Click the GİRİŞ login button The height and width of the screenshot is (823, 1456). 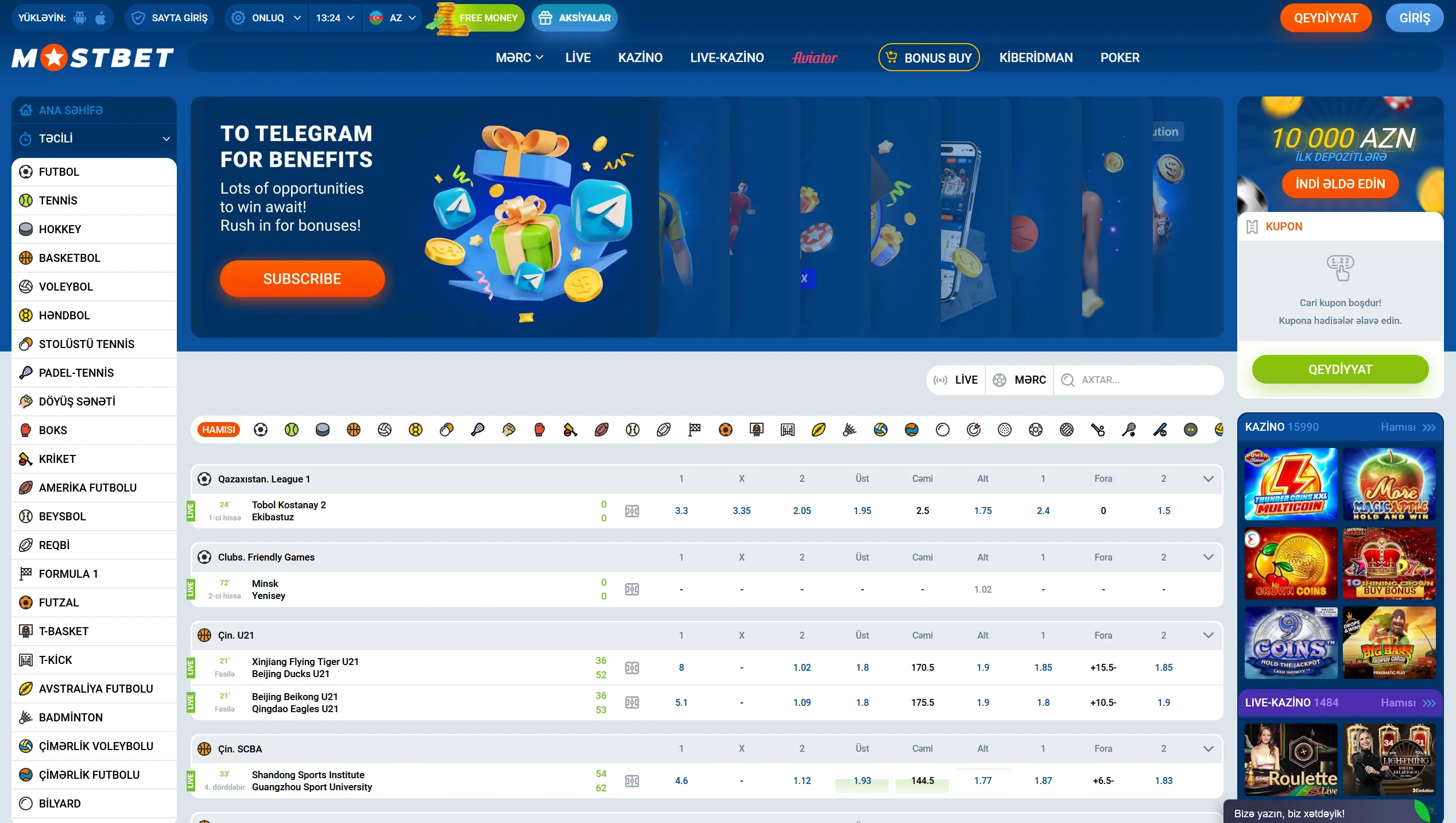click(x=1415, y=18)
